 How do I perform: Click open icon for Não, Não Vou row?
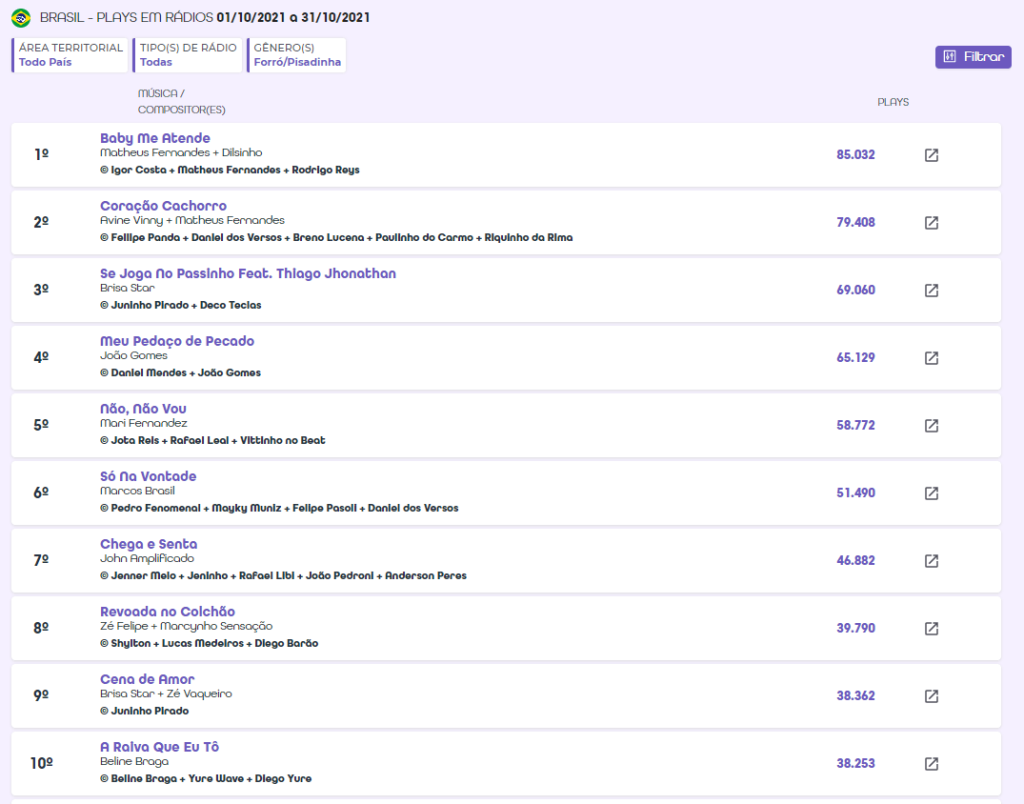click(931, 426)
